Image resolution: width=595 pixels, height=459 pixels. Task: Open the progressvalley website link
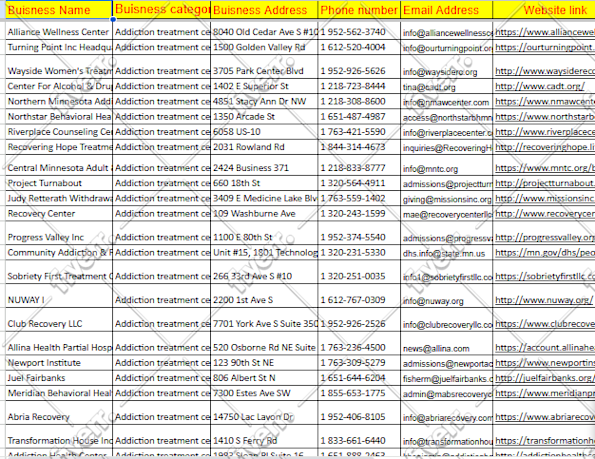tap(545, 237)
